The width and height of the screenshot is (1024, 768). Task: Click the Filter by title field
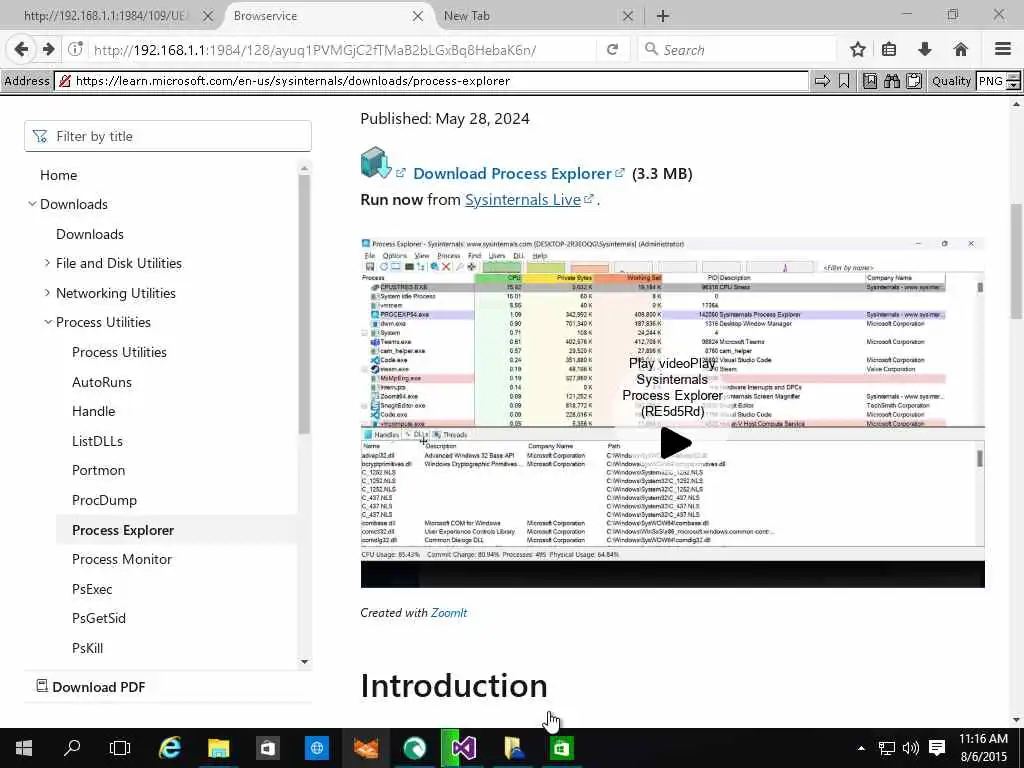[x=168, y=136]
